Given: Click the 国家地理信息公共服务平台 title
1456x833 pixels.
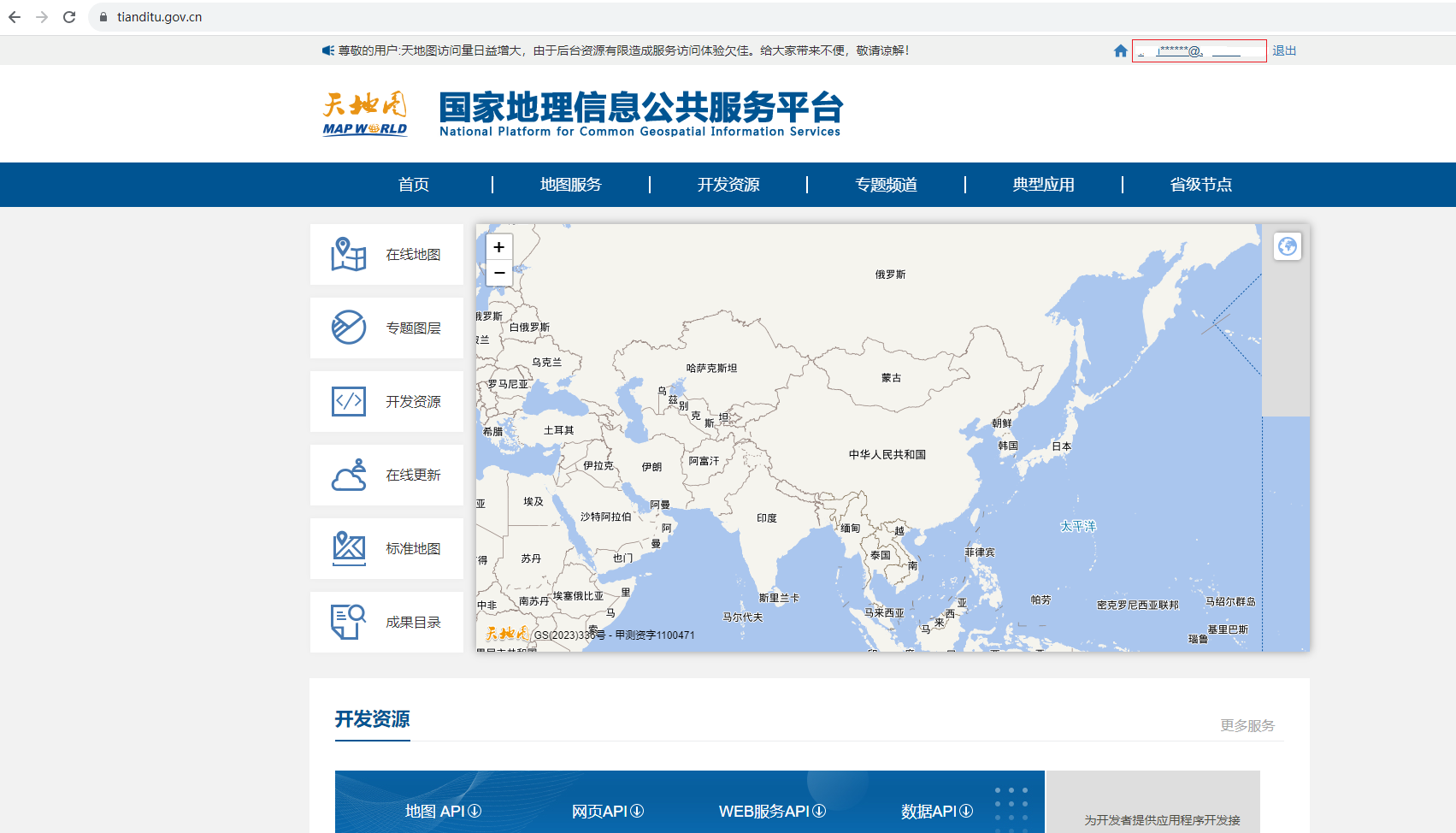Looking at the screenshot, I should tap(641, 108).
